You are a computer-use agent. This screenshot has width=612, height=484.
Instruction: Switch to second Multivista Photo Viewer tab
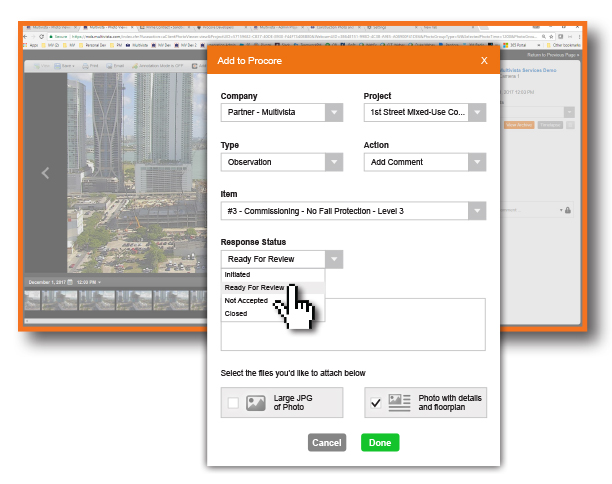(108, 28)
